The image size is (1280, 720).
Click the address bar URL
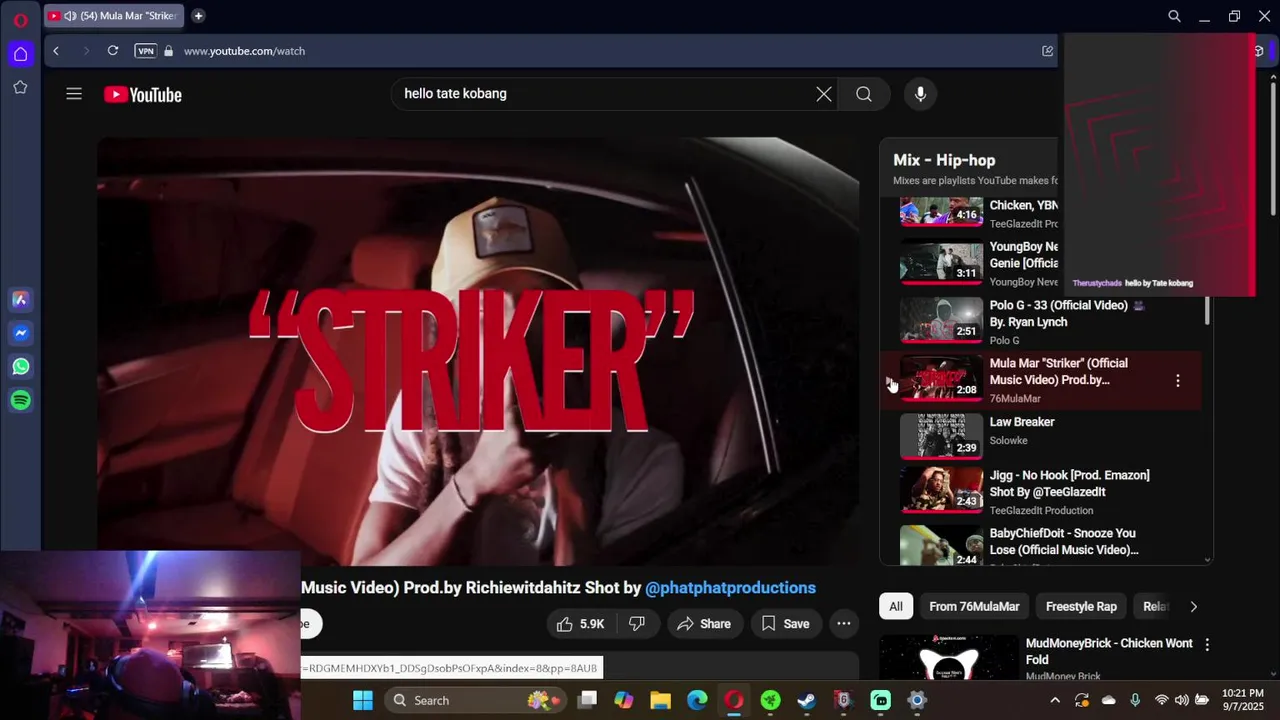pos(244,51)
